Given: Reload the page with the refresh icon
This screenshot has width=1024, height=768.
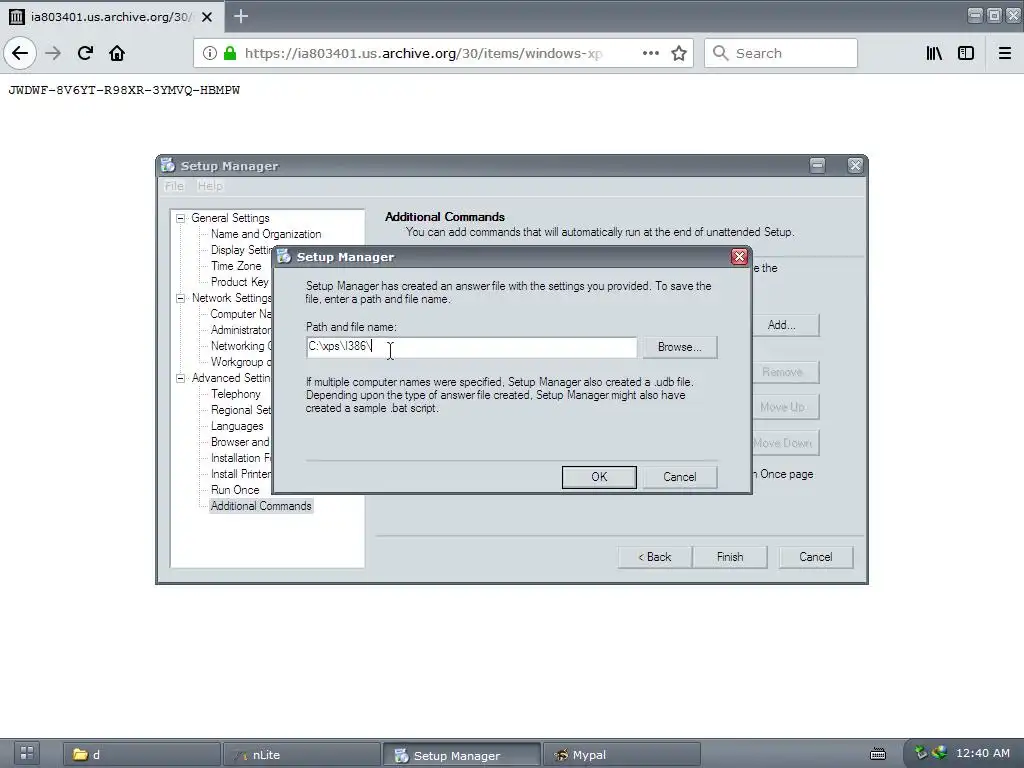Looking at the screenshot, I should tap(85, 53).
